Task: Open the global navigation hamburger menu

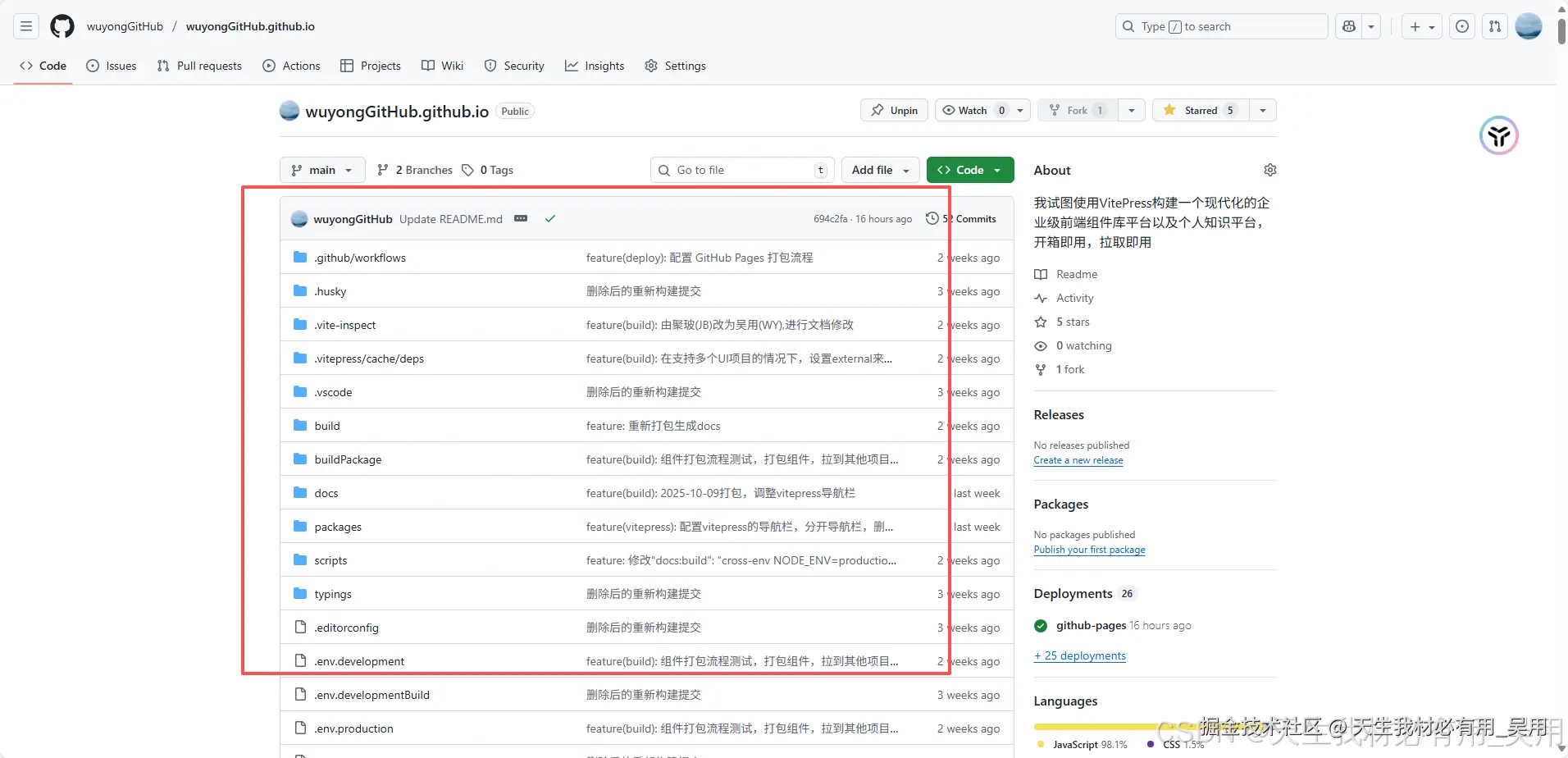Action: click(x=25, y=25)
